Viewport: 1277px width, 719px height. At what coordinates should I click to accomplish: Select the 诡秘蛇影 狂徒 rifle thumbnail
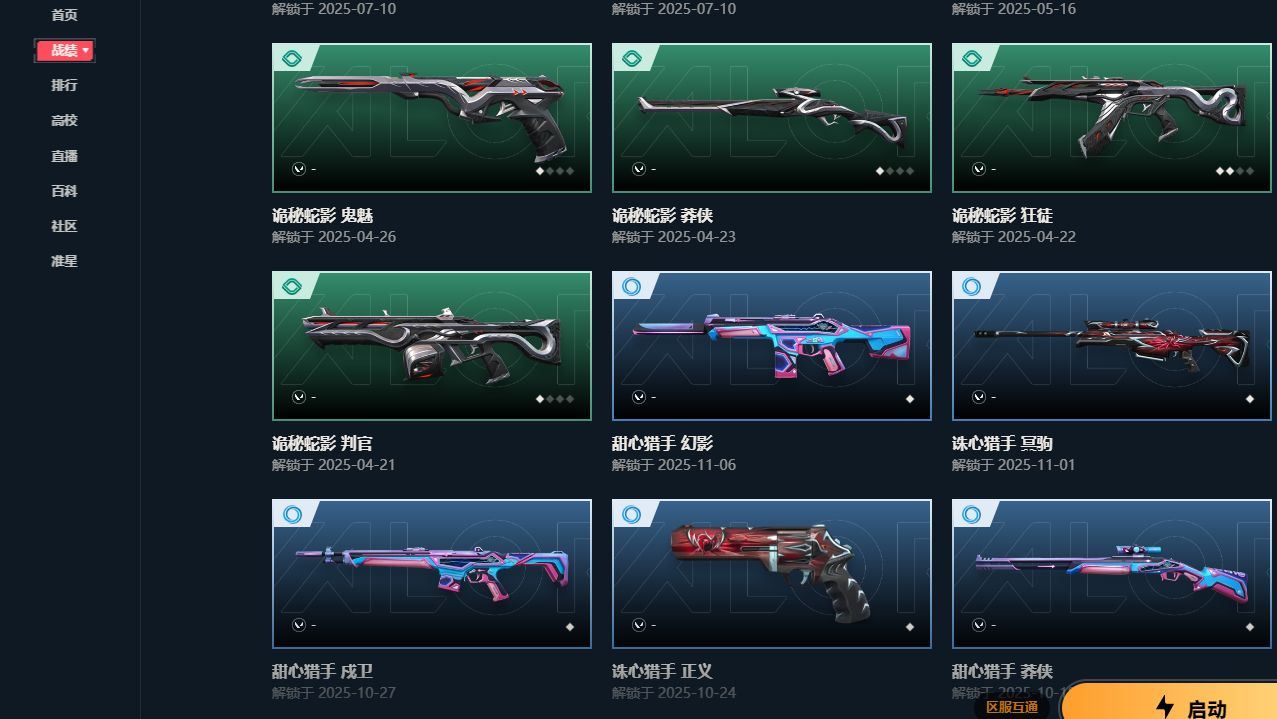[1112, 118]
